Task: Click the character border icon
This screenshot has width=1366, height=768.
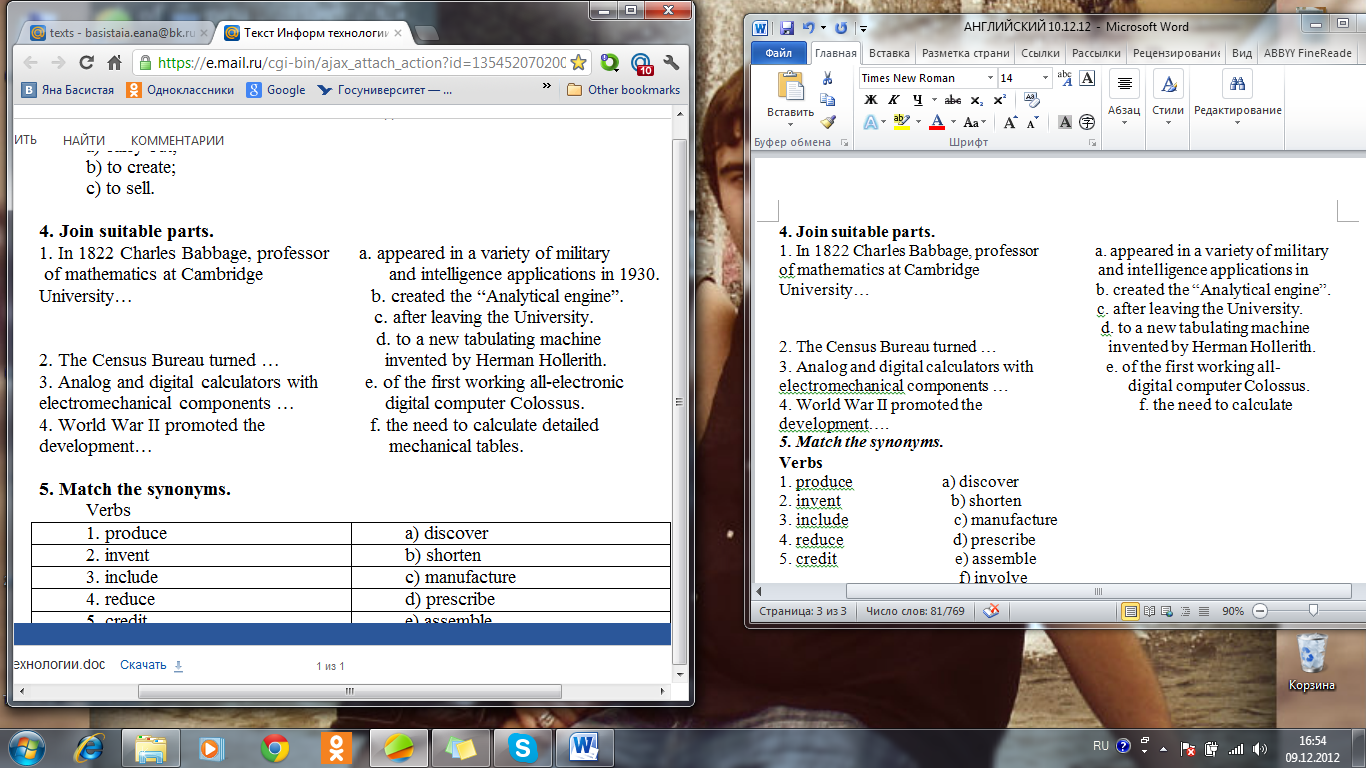Action: (1087, 78)
